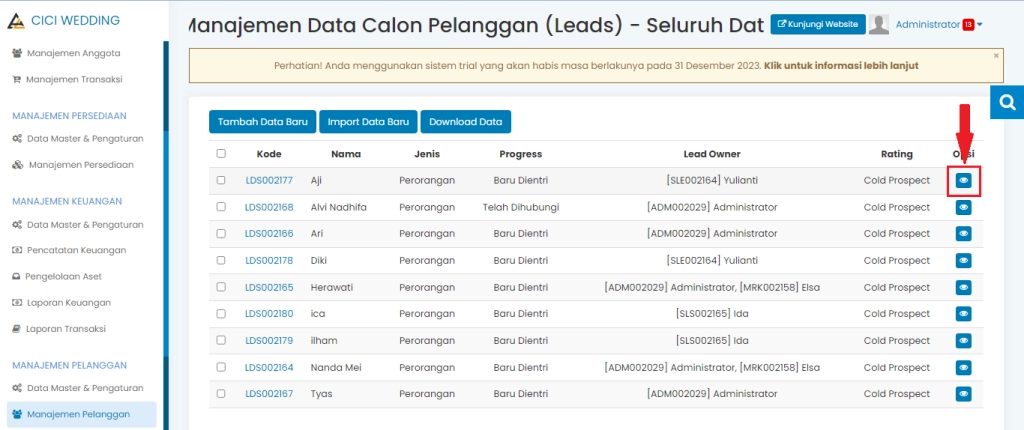View details of lead Tyas
The height and width of the screenshot is (430, 1024).
pos(963,394)
